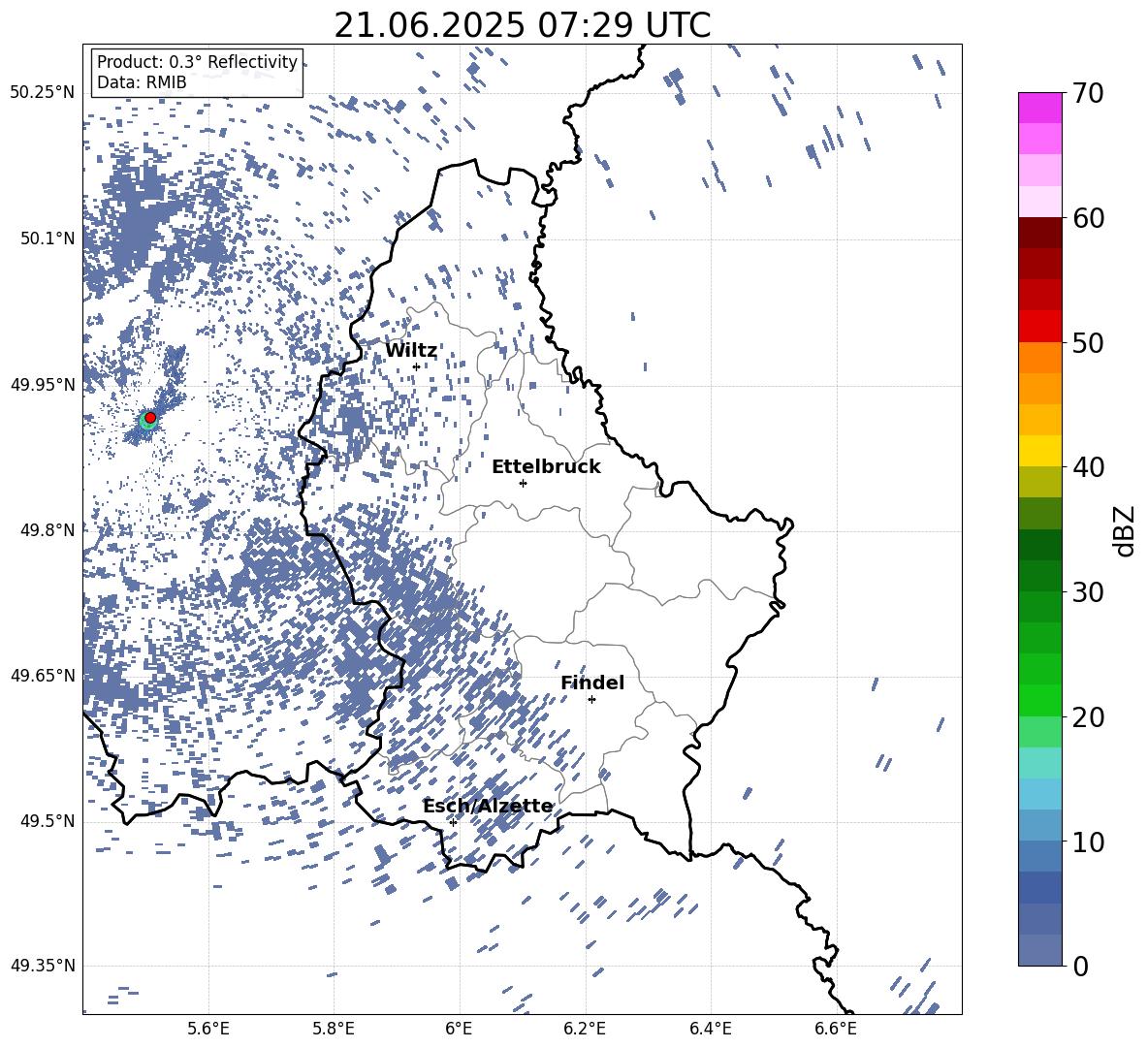
Task: Click the 'Data: RMIB' label
Action: 142,82
